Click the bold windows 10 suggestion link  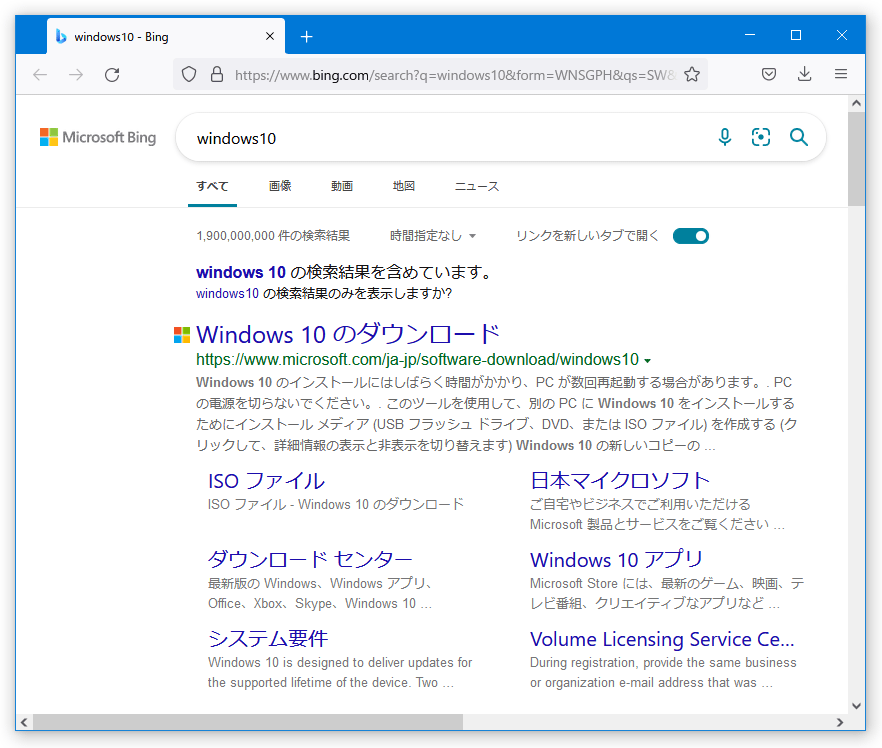pyautogui.click(x=241, y=272)
